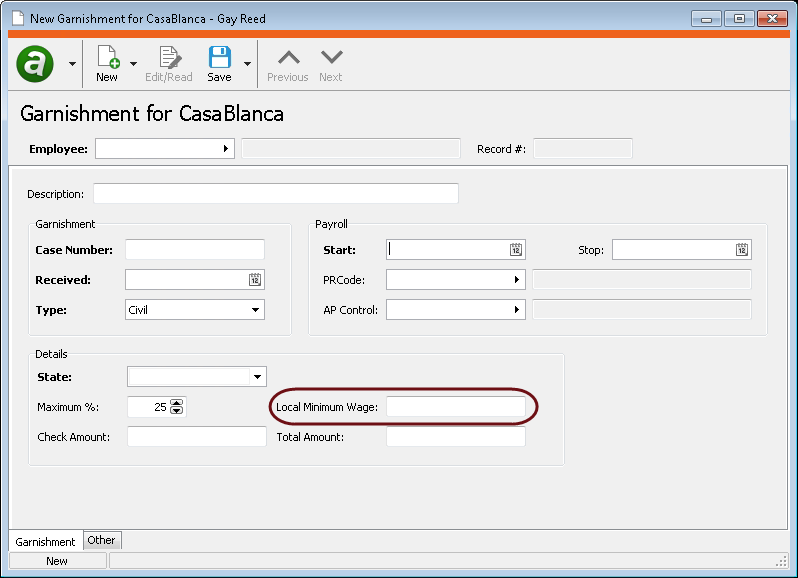Expand the Employee lookup arrow
The height and width of the screenshot is (578, 798).
pos(226,149)
